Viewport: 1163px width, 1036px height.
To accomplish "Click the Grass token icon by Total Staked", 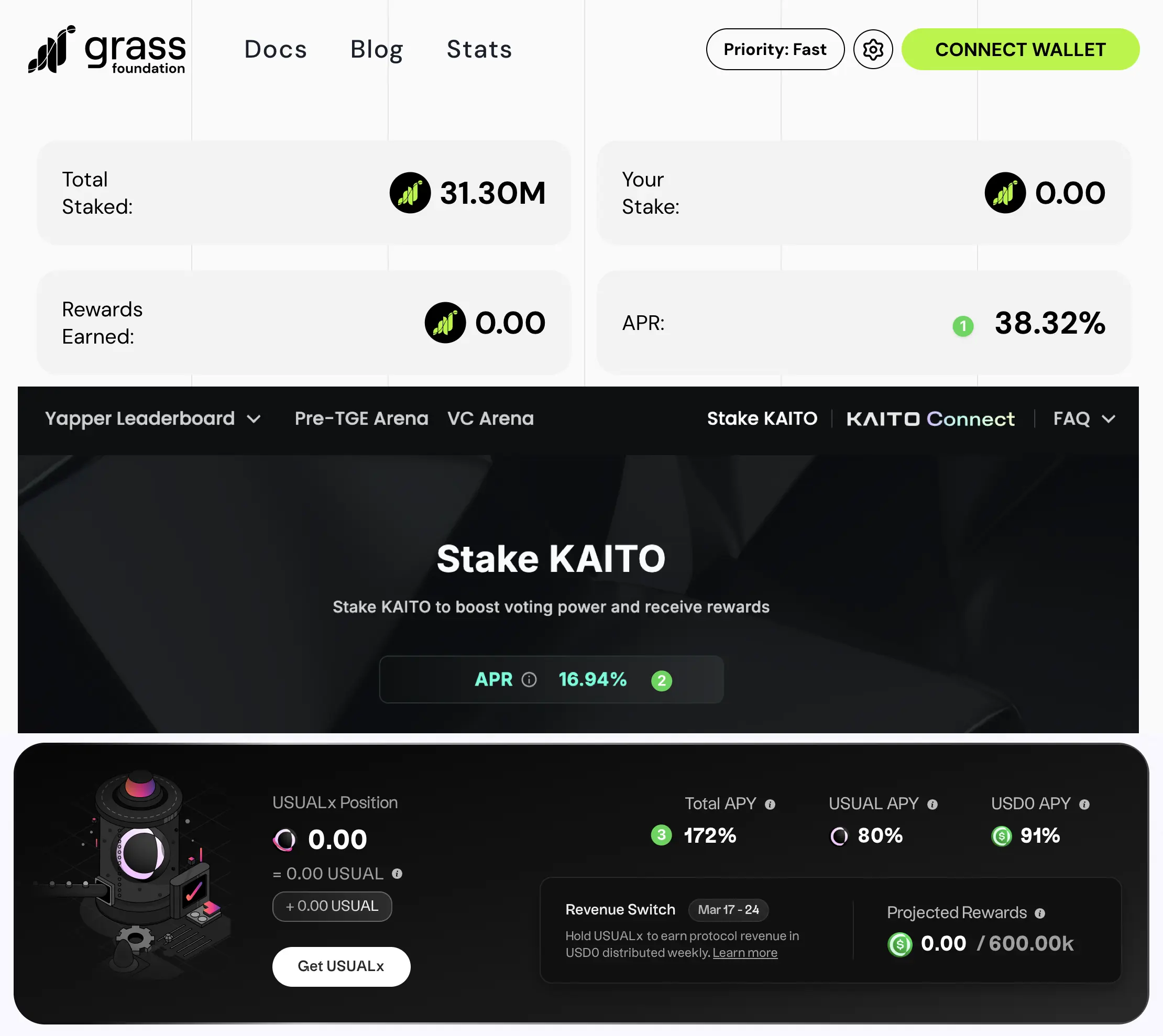I will click(x=410, y=193).
